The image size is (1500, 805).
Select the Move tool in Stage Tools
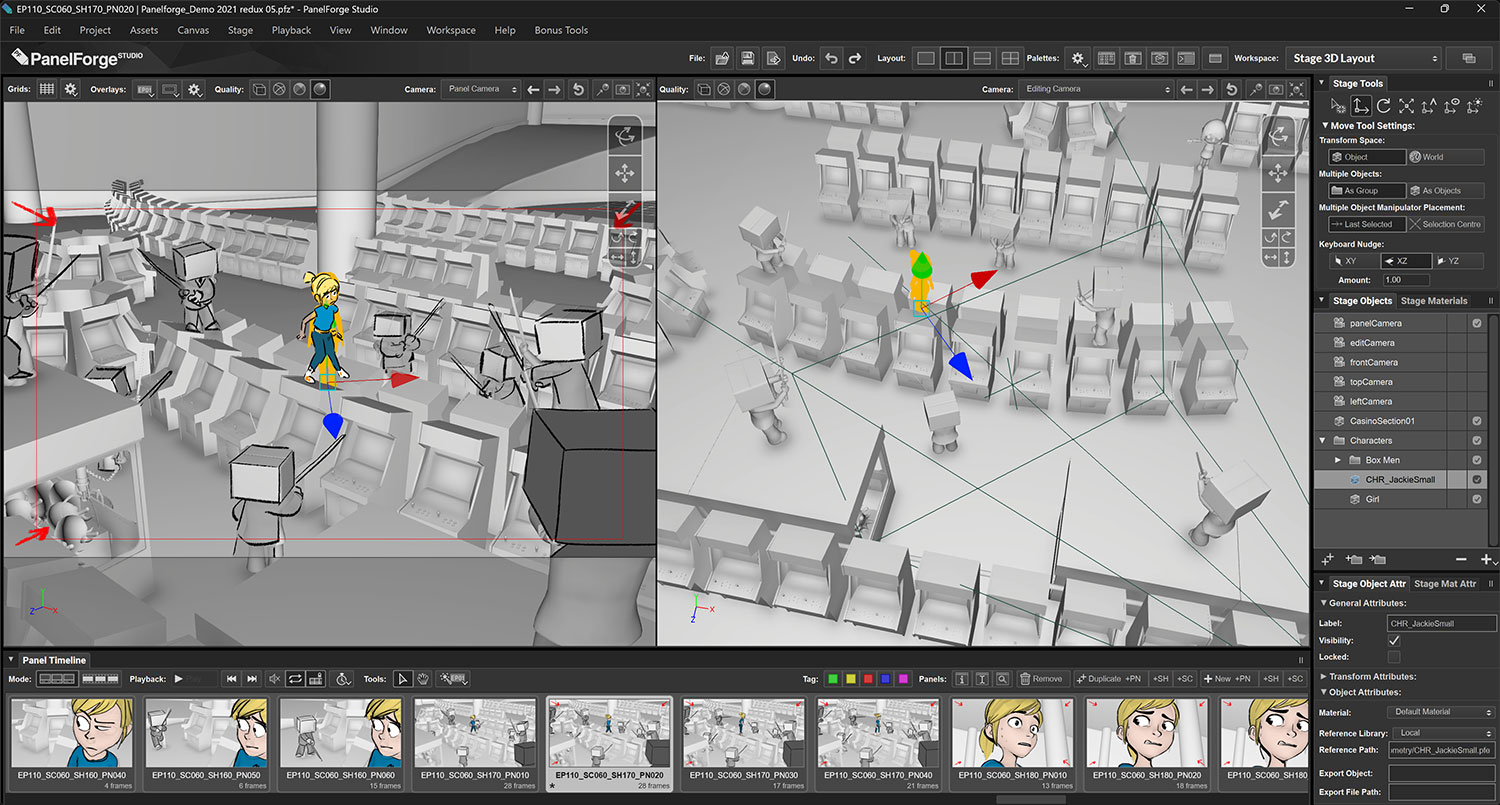[x=1360, y=105]
